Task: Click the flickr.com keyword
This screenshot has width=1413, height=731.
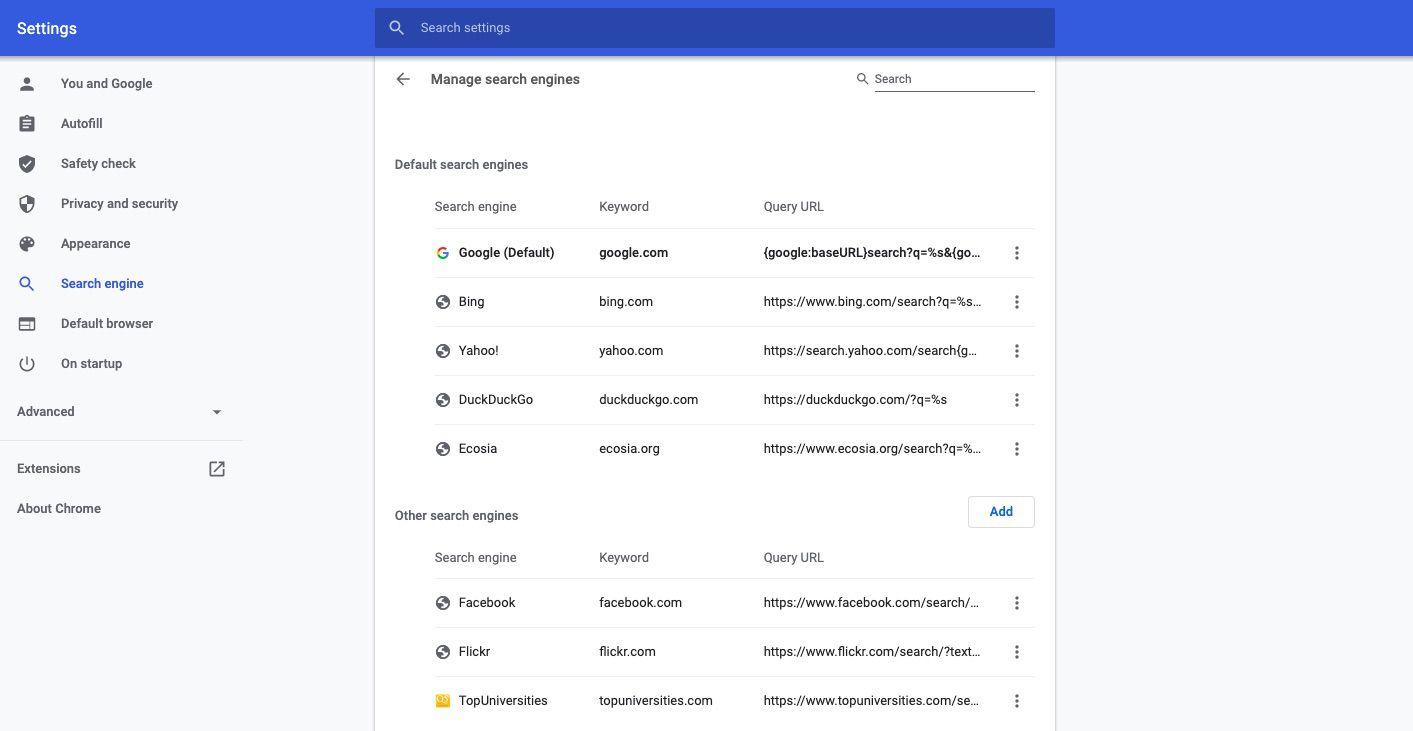Action: point(627,652)
